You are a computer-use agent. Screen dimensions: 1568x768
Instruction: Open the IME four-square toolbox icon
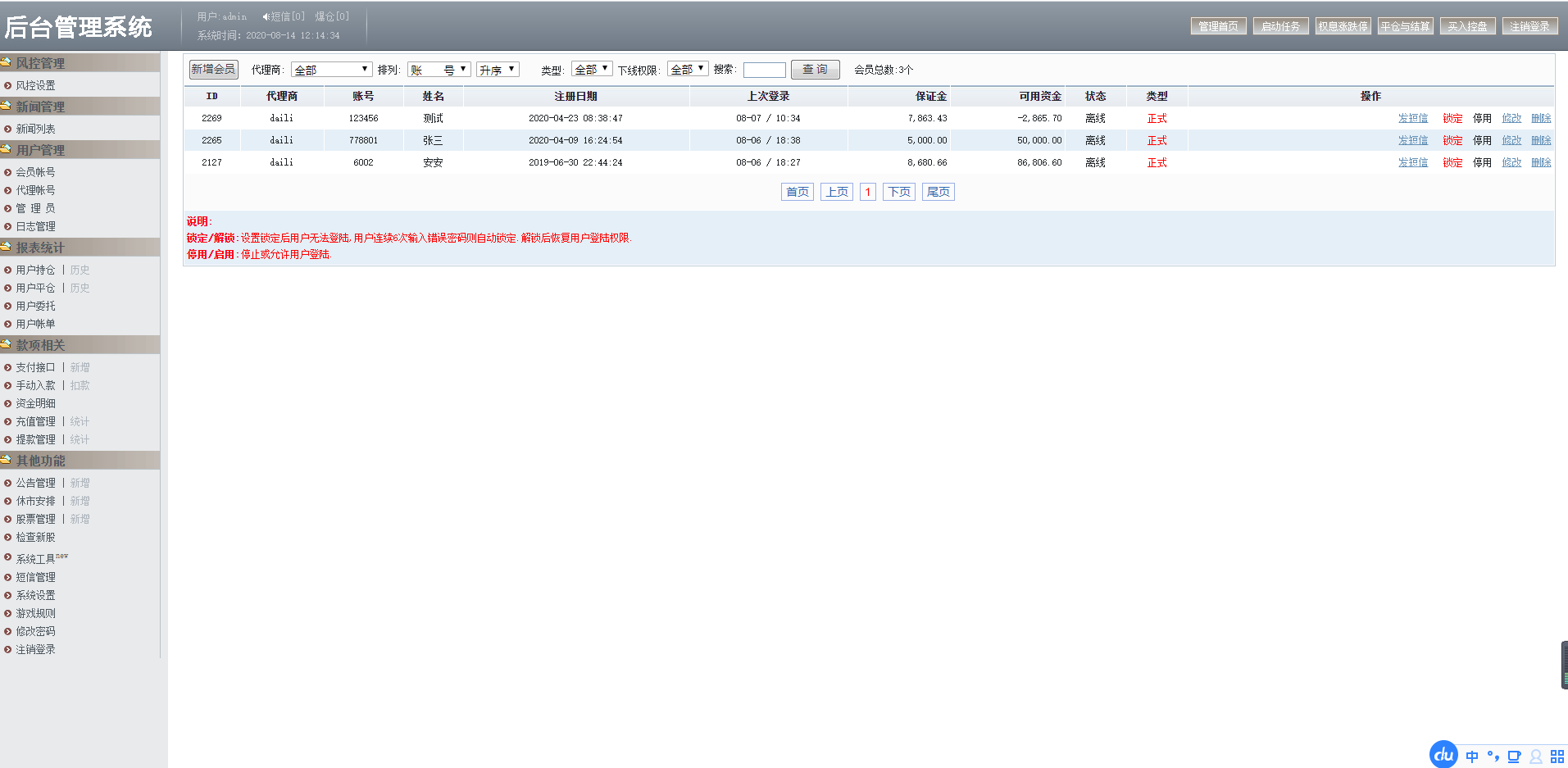coord(1557,757)
